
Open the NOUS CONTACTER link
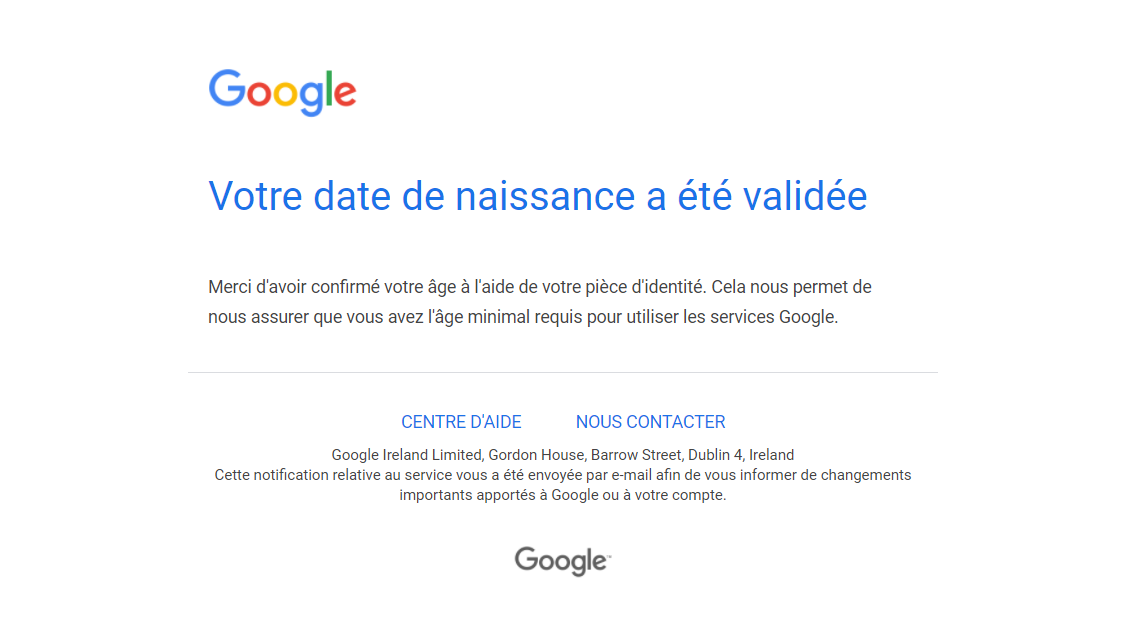point(650,422)
